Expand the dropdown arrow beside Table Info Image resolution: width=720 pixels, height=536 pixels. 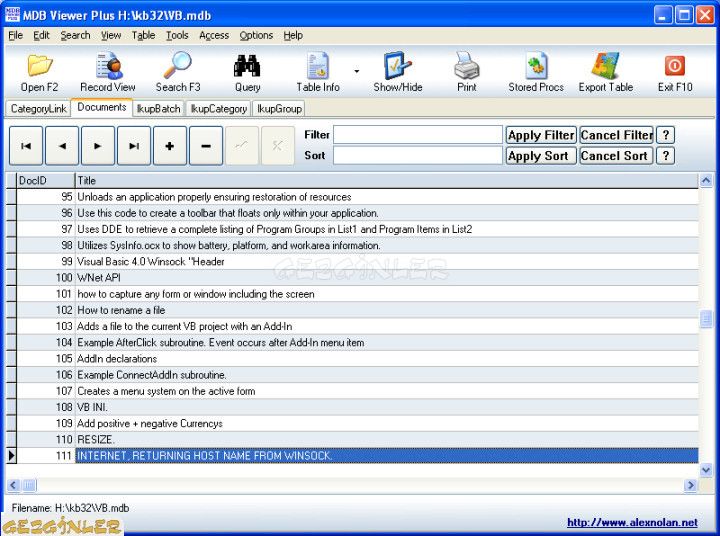tap(357, 71)
